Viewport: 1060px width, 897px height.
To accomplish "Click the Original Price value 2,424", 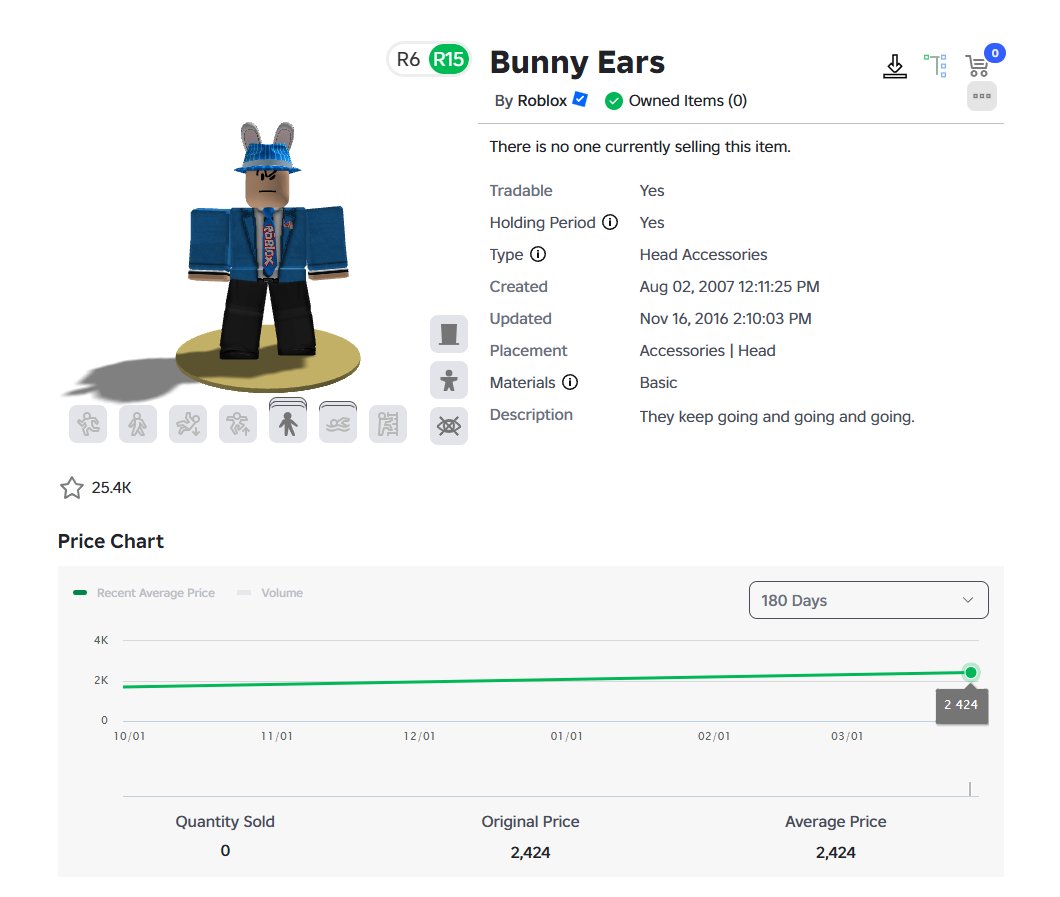I will coord(530,852).
